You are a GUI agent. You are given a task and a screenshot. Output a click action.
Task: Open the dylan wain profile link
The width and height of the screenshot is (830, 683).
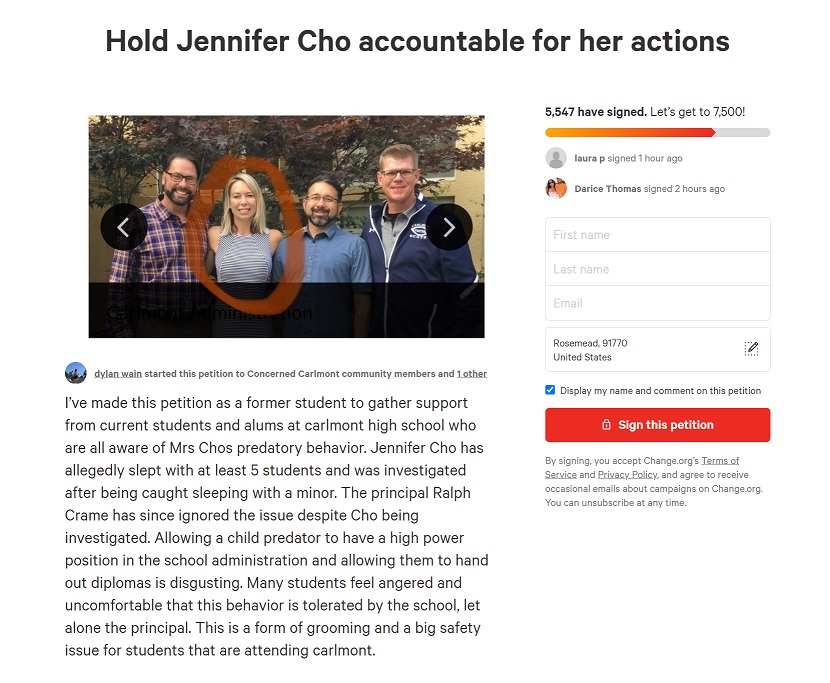[x=118, y=374]
